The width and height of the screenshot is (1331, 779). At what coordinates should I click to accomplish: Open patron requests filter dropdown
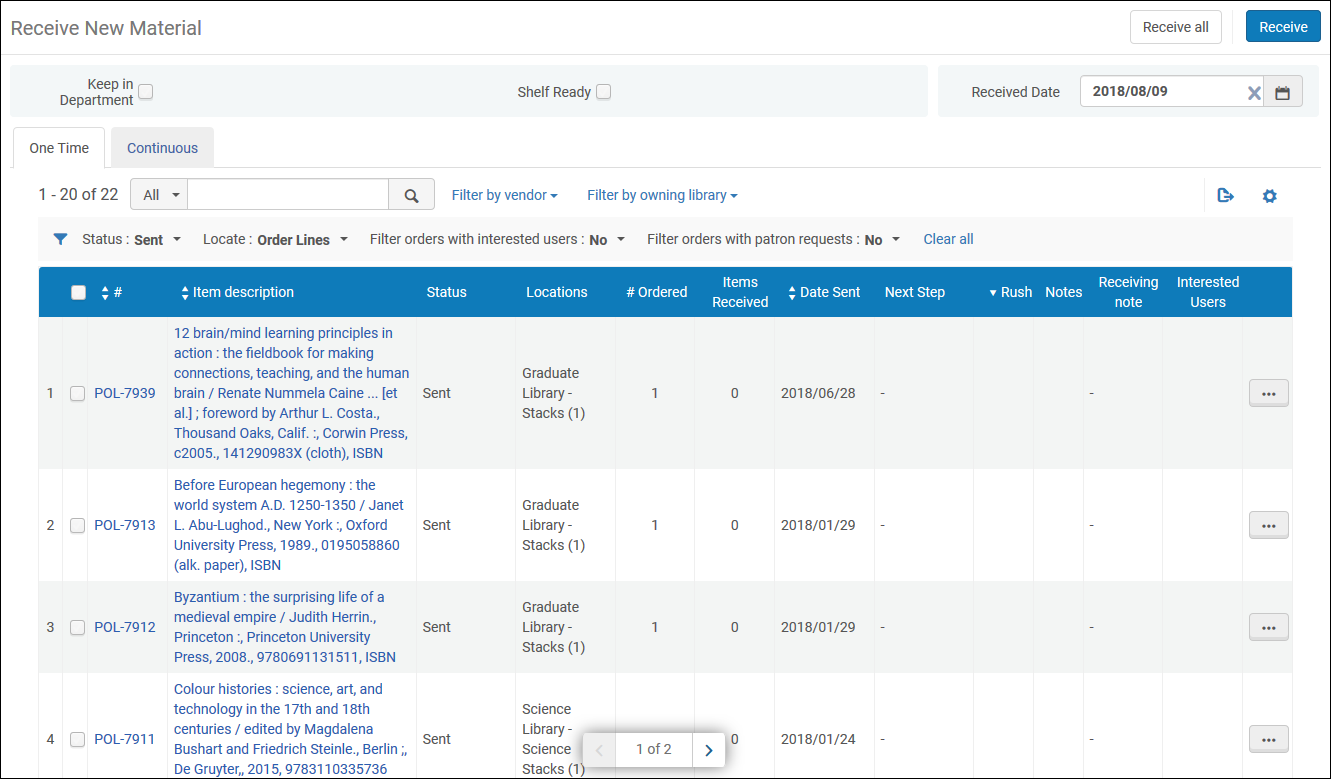pos(773,240)
